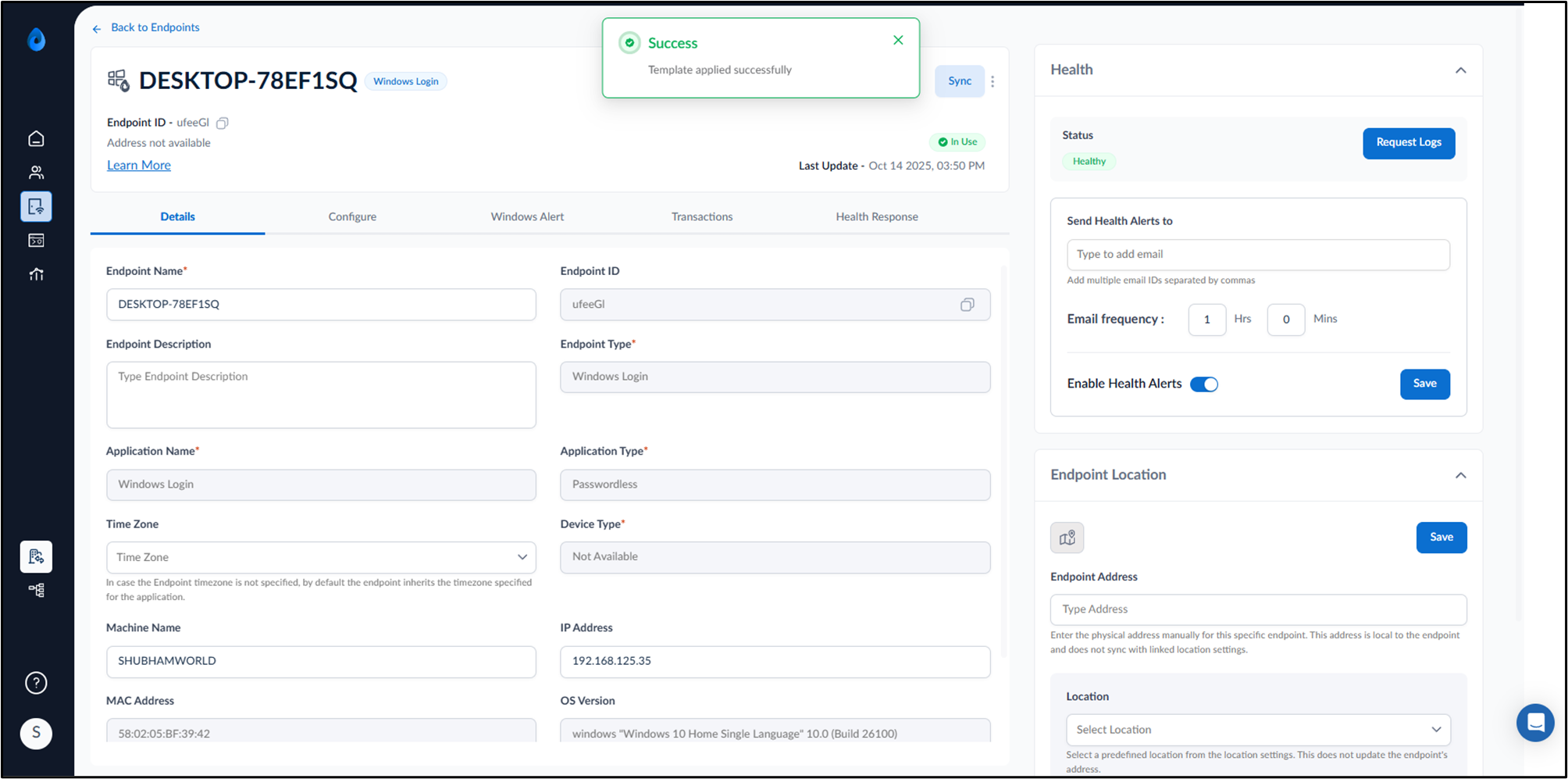Open the Time Zone dropdown

[x=321, y=557]
